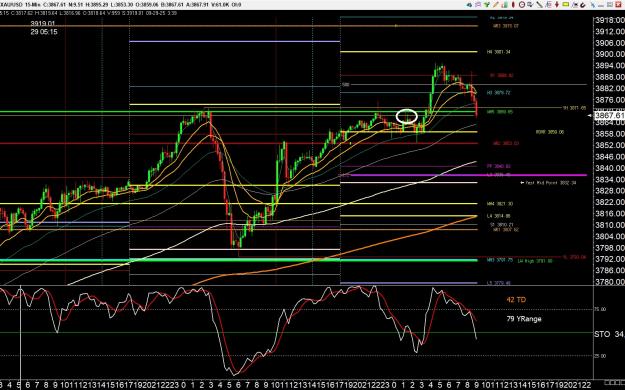Click the H4 level label near 3900
This screenshot has width=625, height=390.
tap(499, 52)
